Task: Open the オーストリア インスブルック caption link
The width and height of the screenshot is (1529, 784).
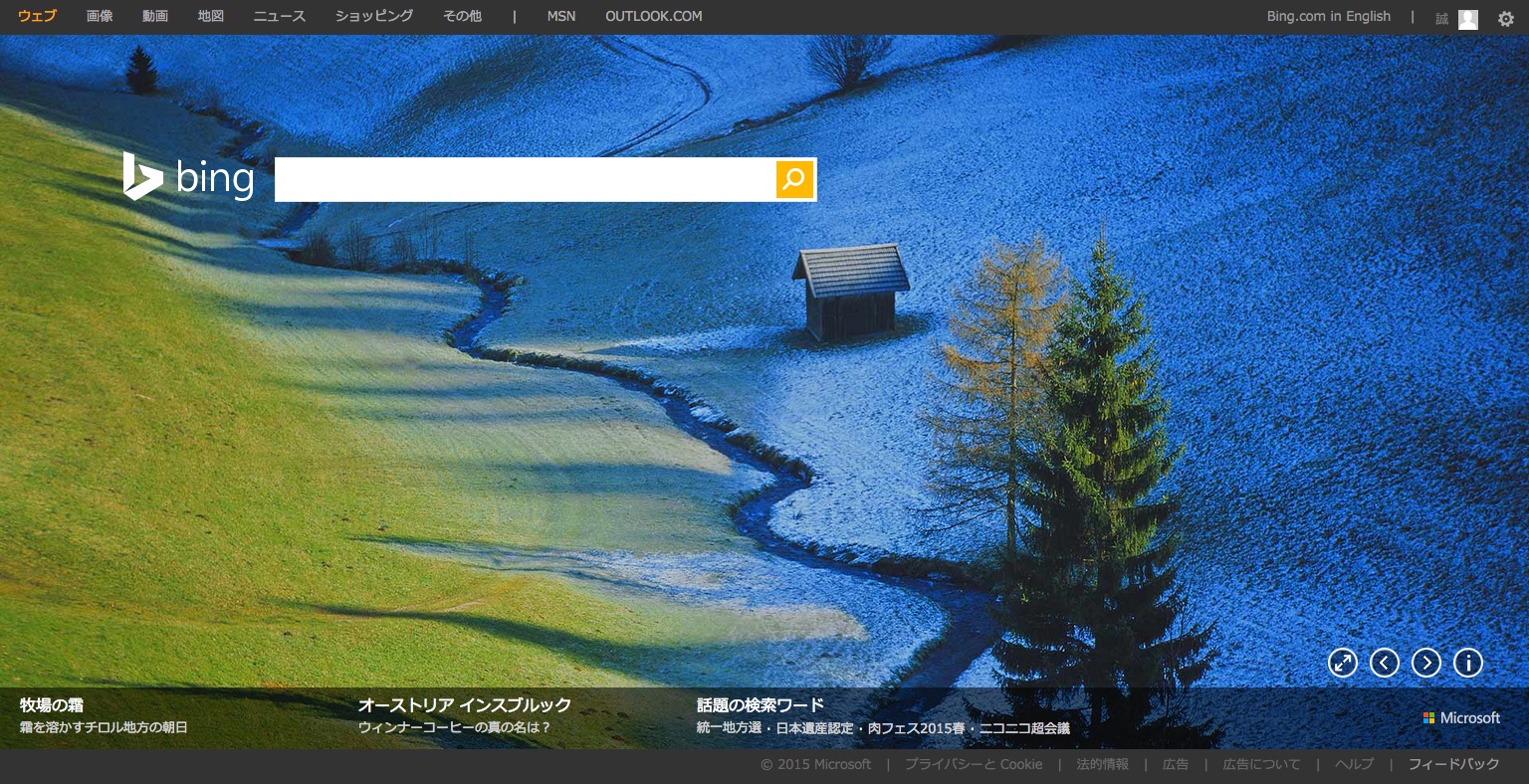Action: point(464,705)
